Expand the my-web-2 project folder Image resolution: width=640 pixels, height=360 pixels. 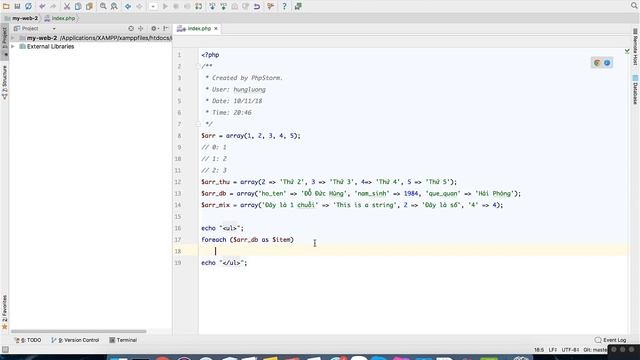click(x=13, y=38)
